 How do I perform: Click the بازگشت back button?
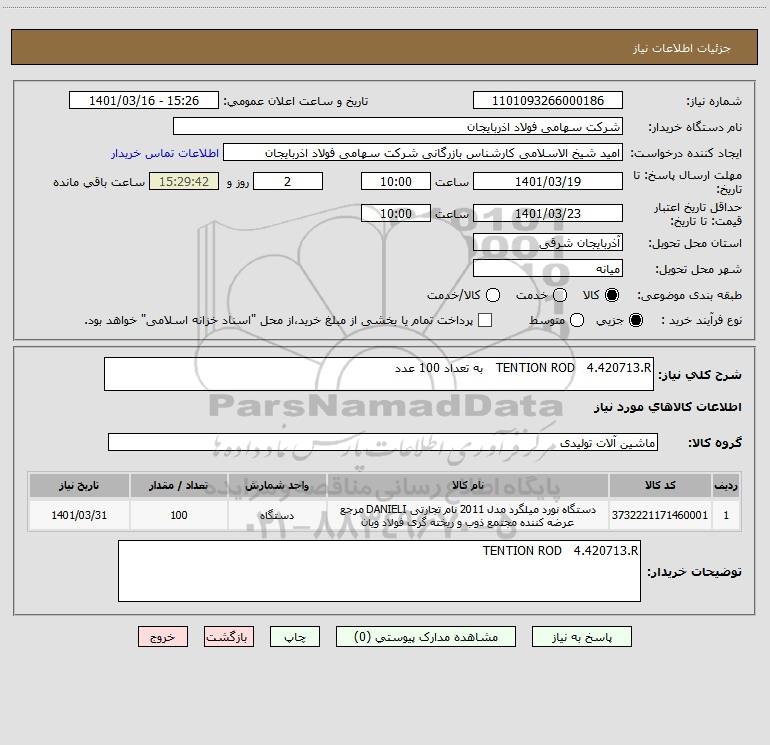tap(229, 637)
